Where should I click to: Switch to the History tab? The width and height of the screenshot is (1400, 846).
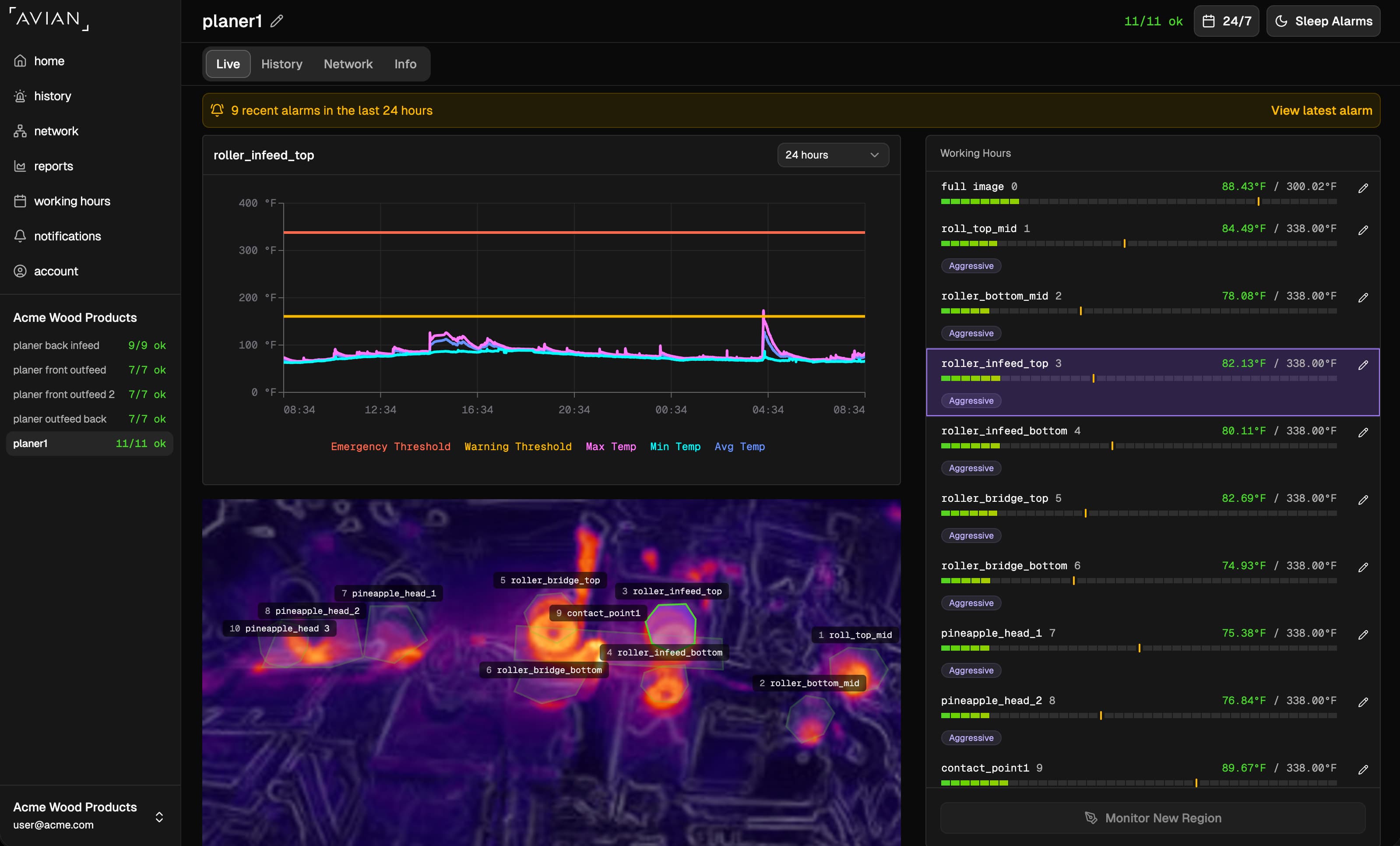point(282,64)
